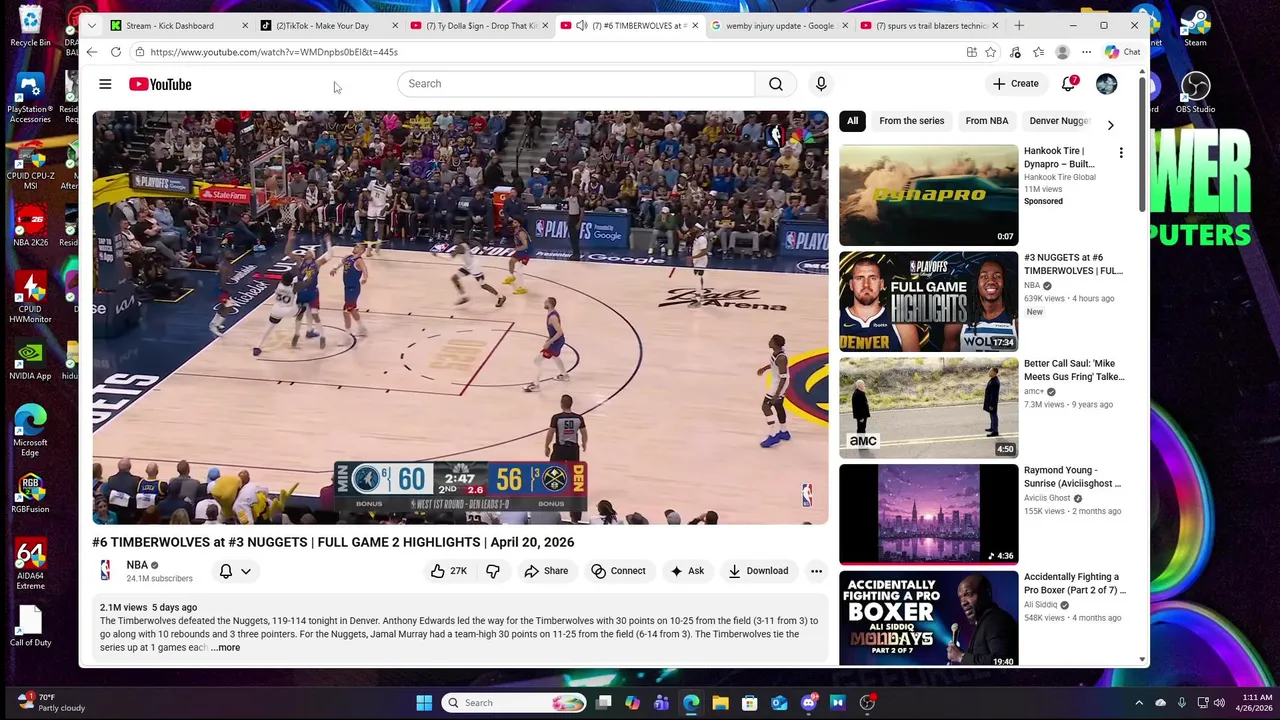1280x720 pixels.
Task: Show next filter chips arrow
Action: pyautogui.click(x=1110, y=125)
